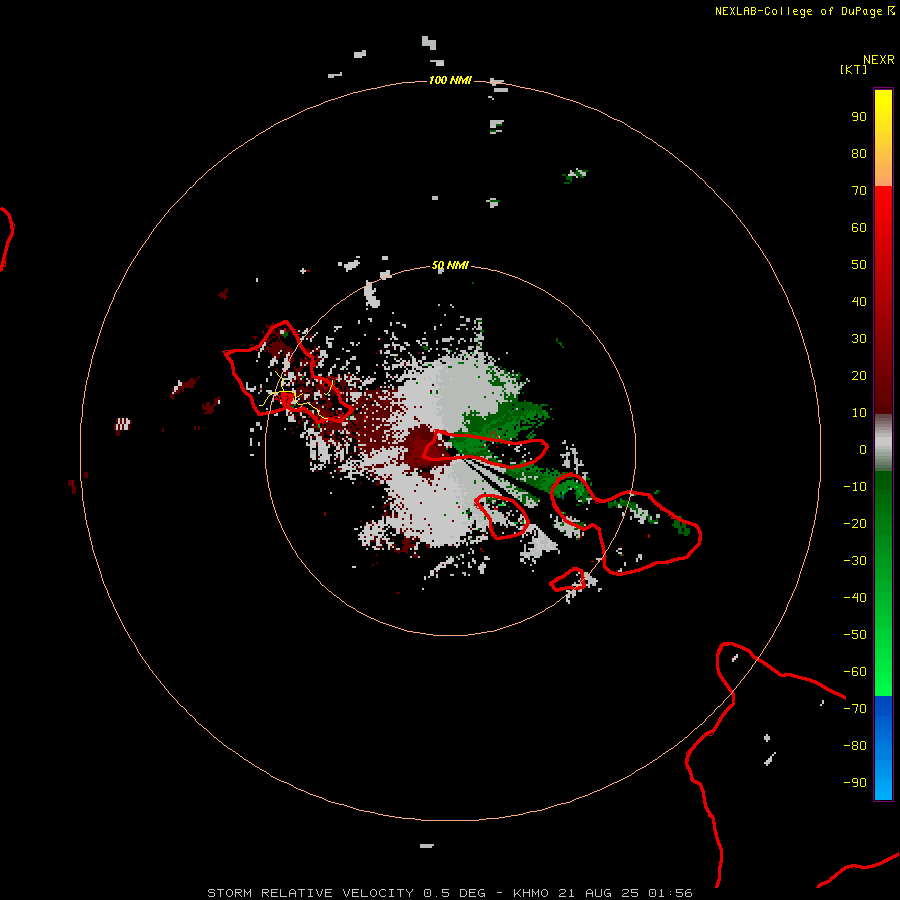Pick the gray zero-velocity color bar segment
Screen dimensions: 900x900
click(883, 443)
